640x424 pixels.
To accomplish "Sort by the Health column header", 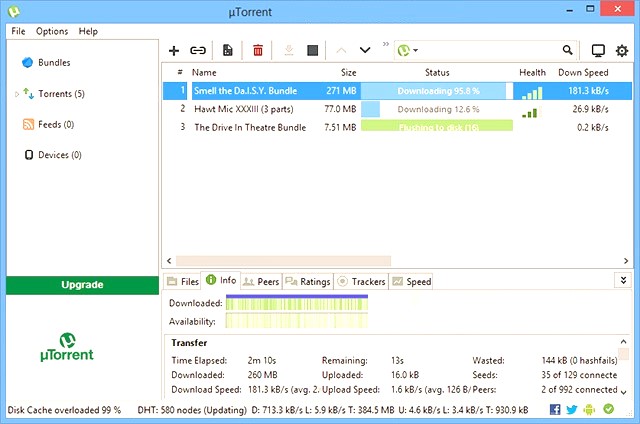I will (532, 73).
